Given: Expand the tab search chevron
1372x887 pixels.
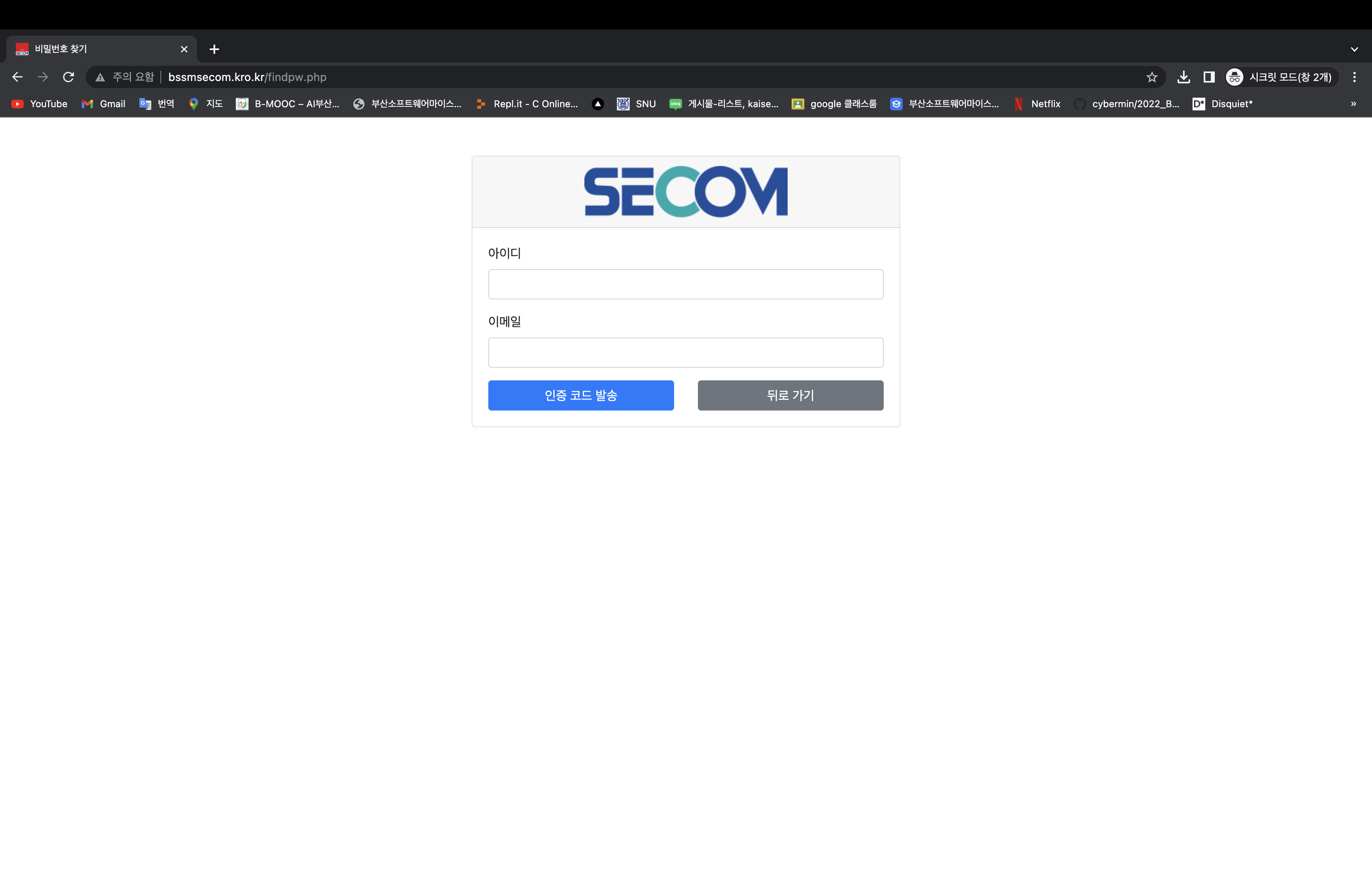Looking at the screenshot, I should pyautogui.click(x=1354, y=50).
